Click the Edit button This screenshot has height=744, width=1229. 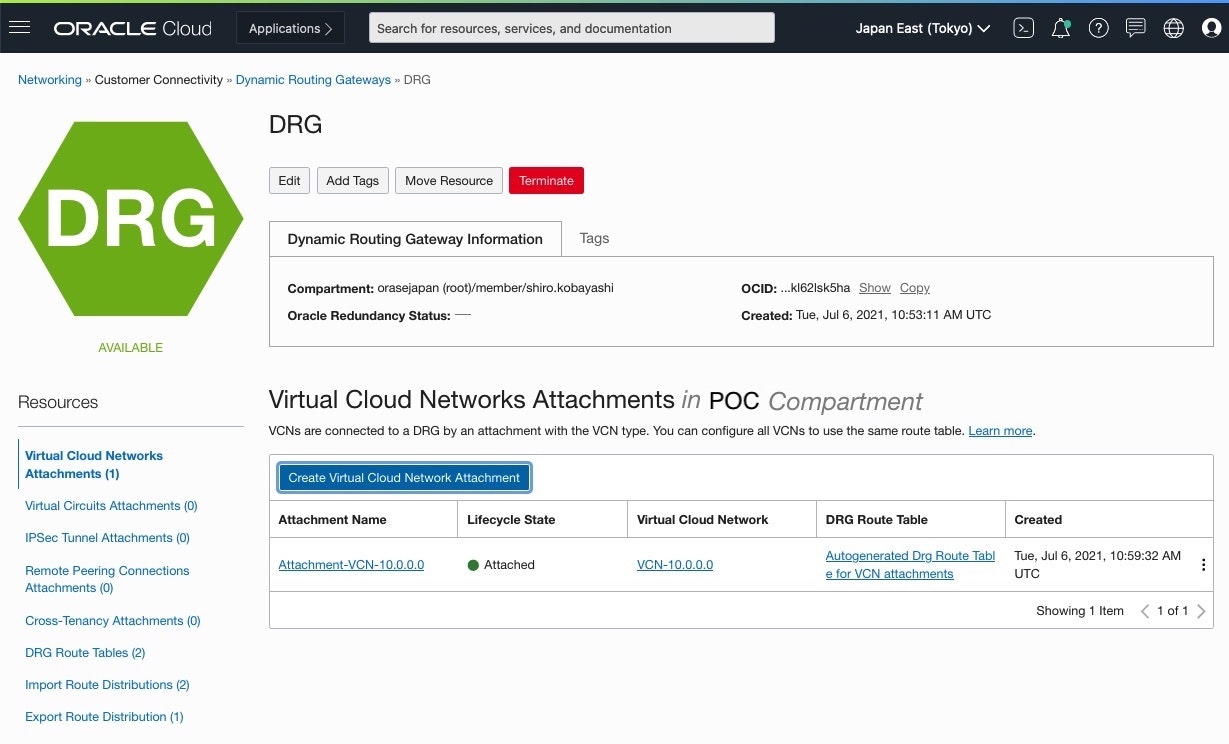(289, 180)
